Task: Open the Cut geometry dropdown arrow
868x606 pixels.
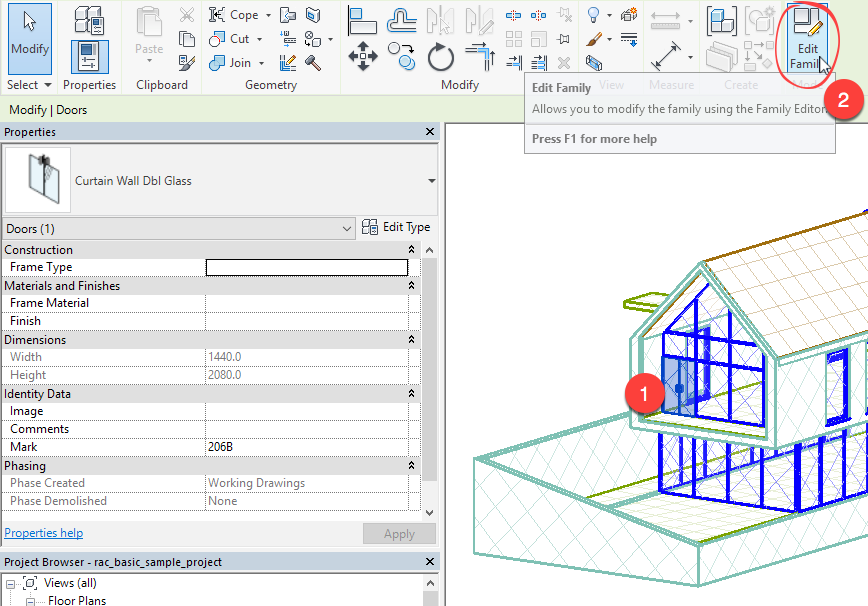Action: (x=259, y=39)
